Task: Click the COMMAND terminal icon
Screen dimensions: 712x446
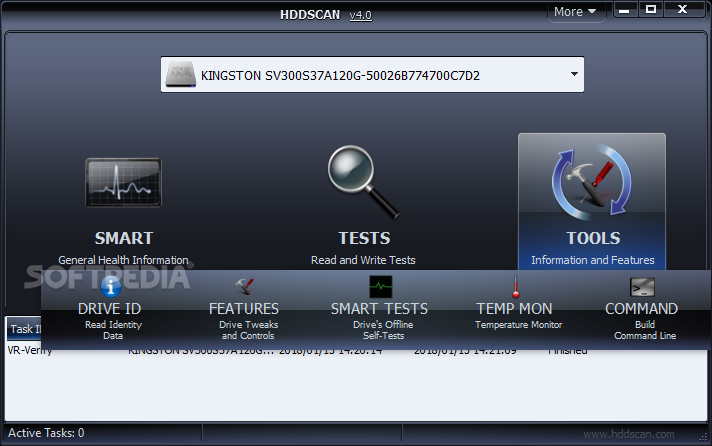Action: [642, 287]
